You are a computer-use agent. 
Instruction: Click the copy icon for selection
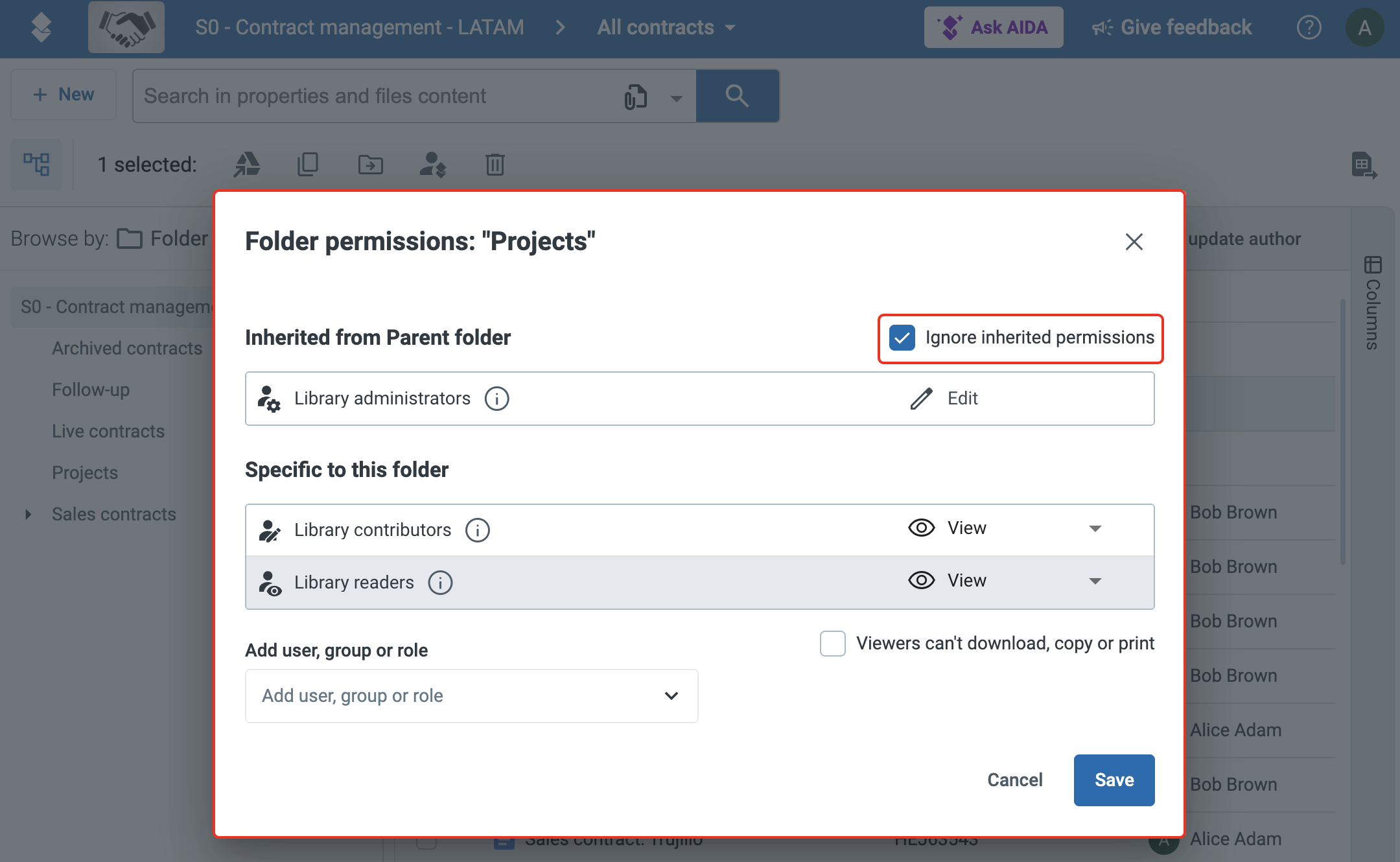tap(308, 164)
